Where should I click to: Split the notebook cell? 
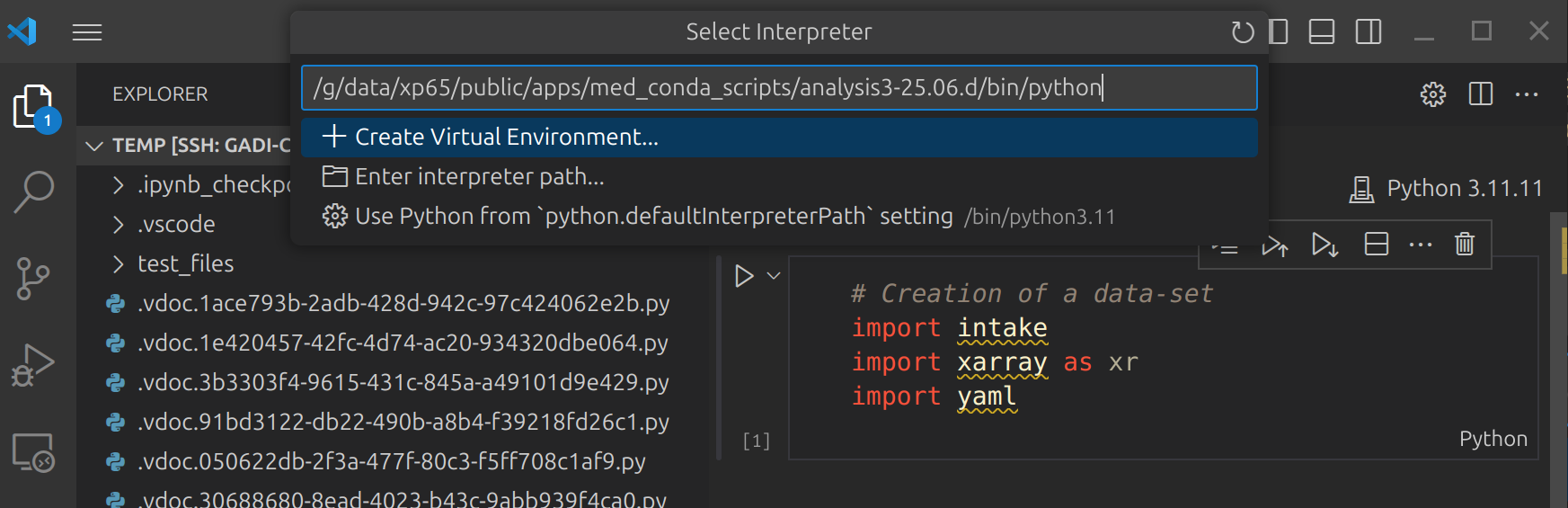click(x=1377, y=245)
